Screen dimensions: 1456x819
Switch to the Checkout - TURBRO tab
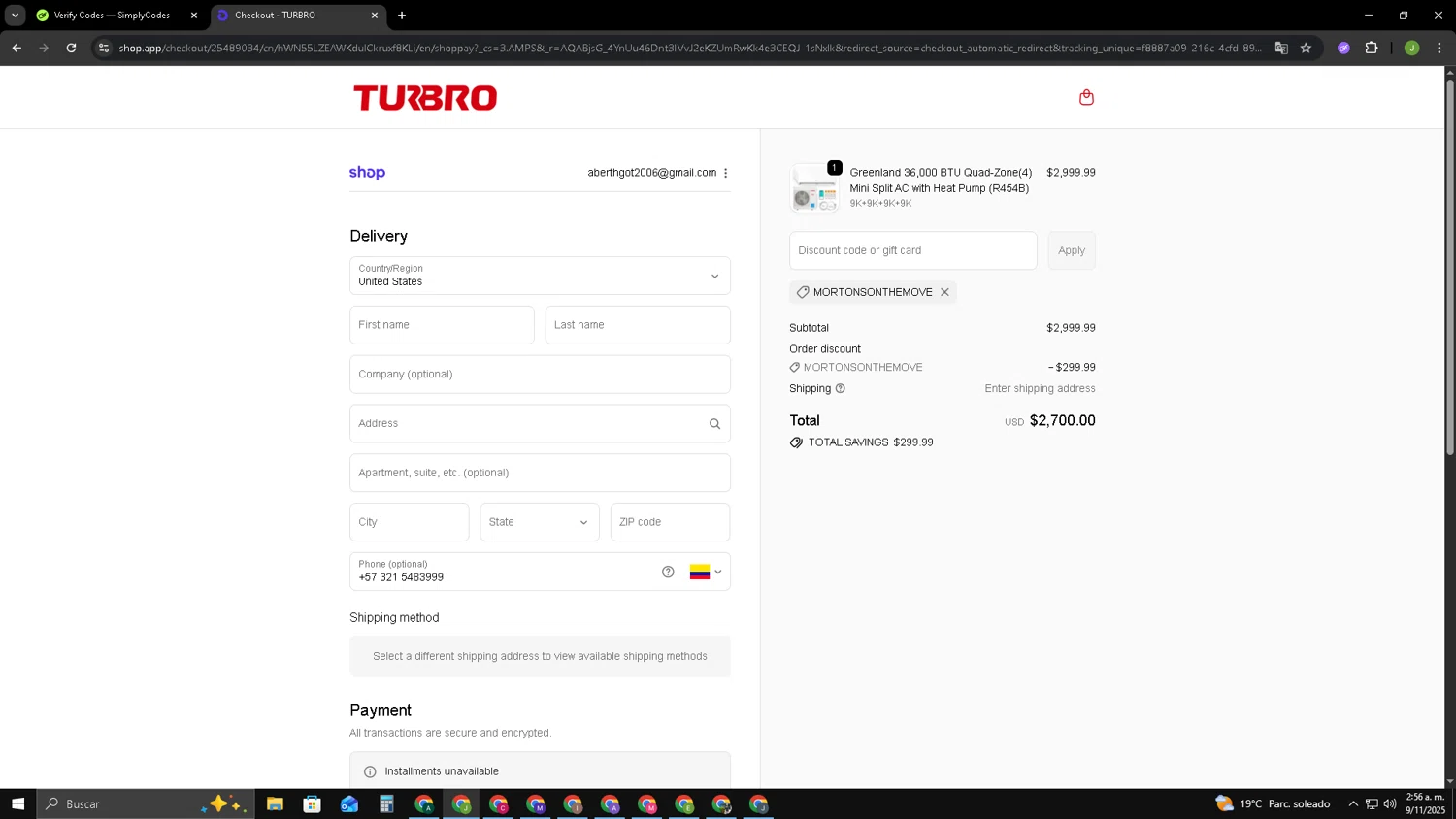coord(297,16)
